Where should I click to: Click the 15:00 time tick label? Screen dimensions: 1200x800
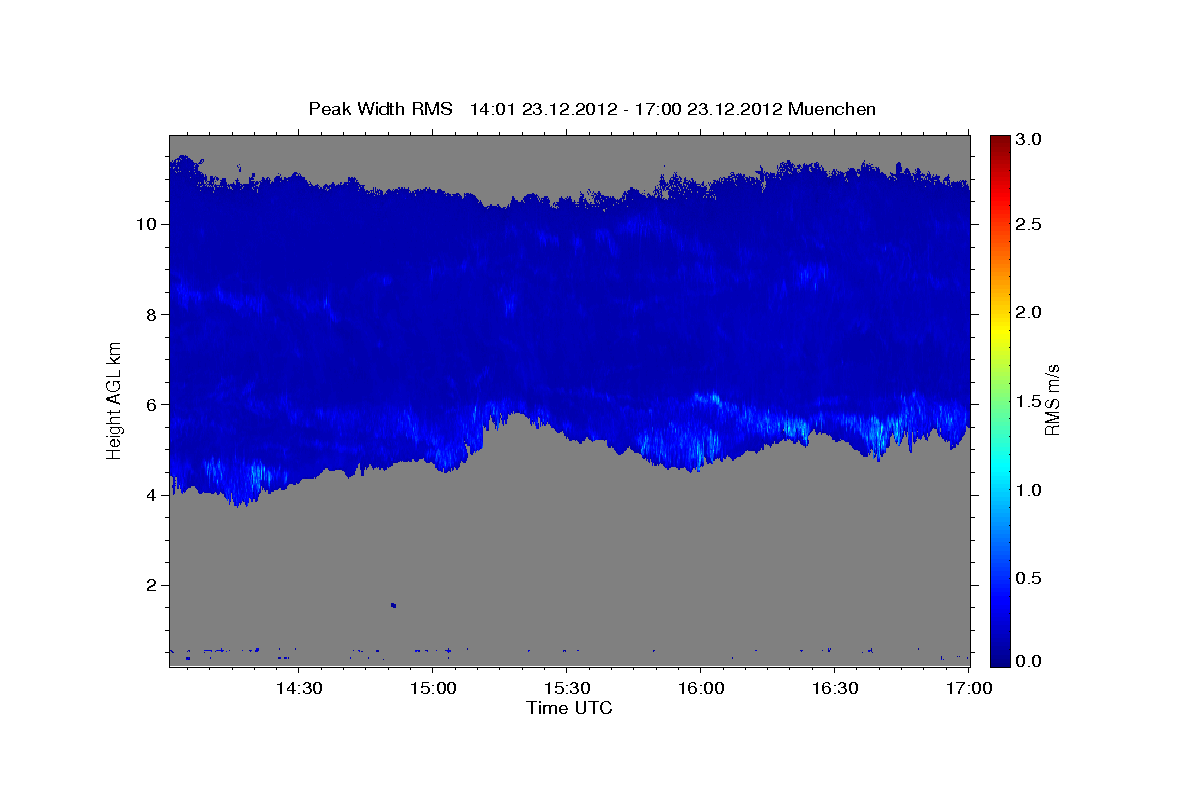[433, 689]
